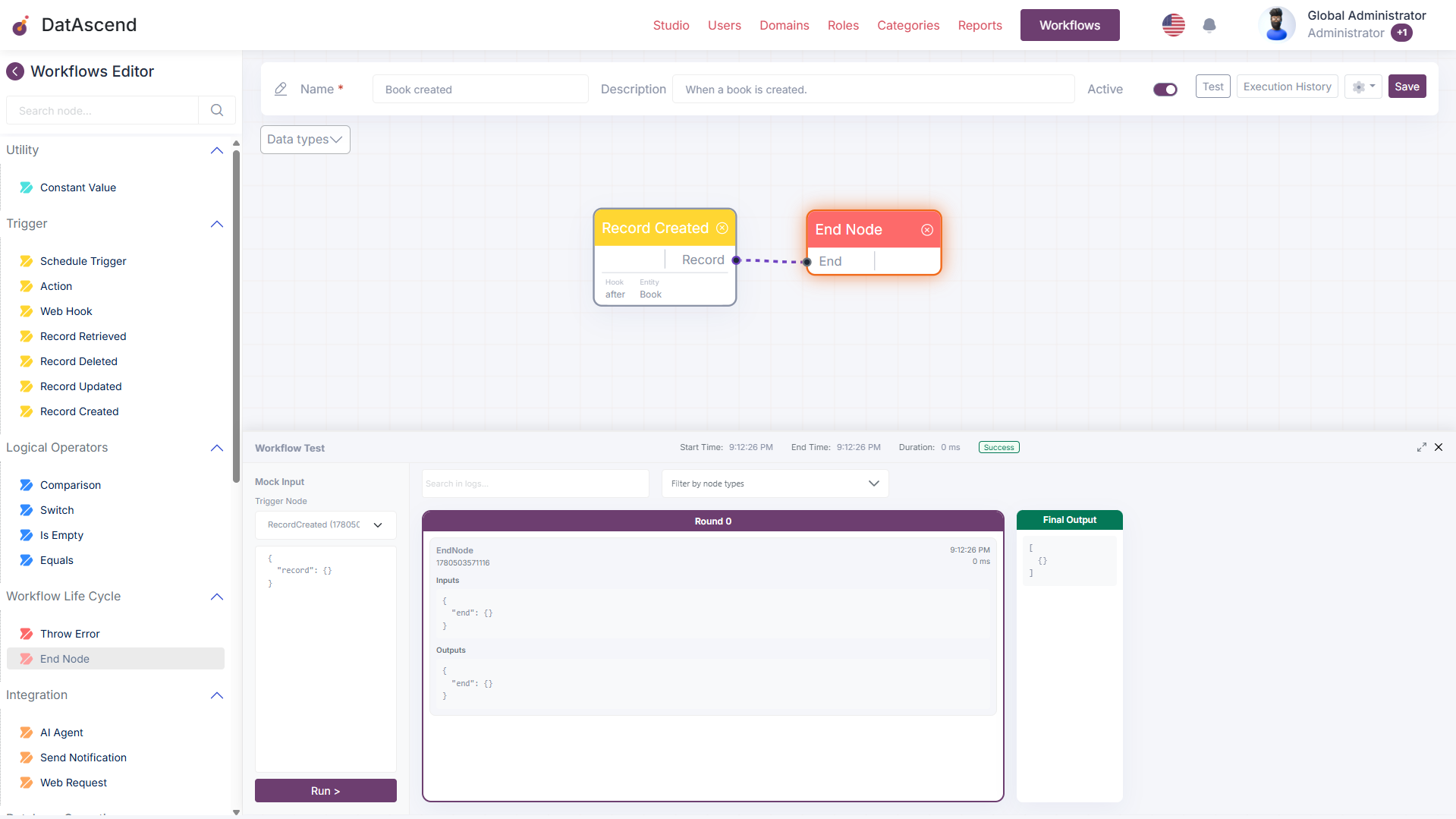Select the Record Retrieved node icon

27,336
